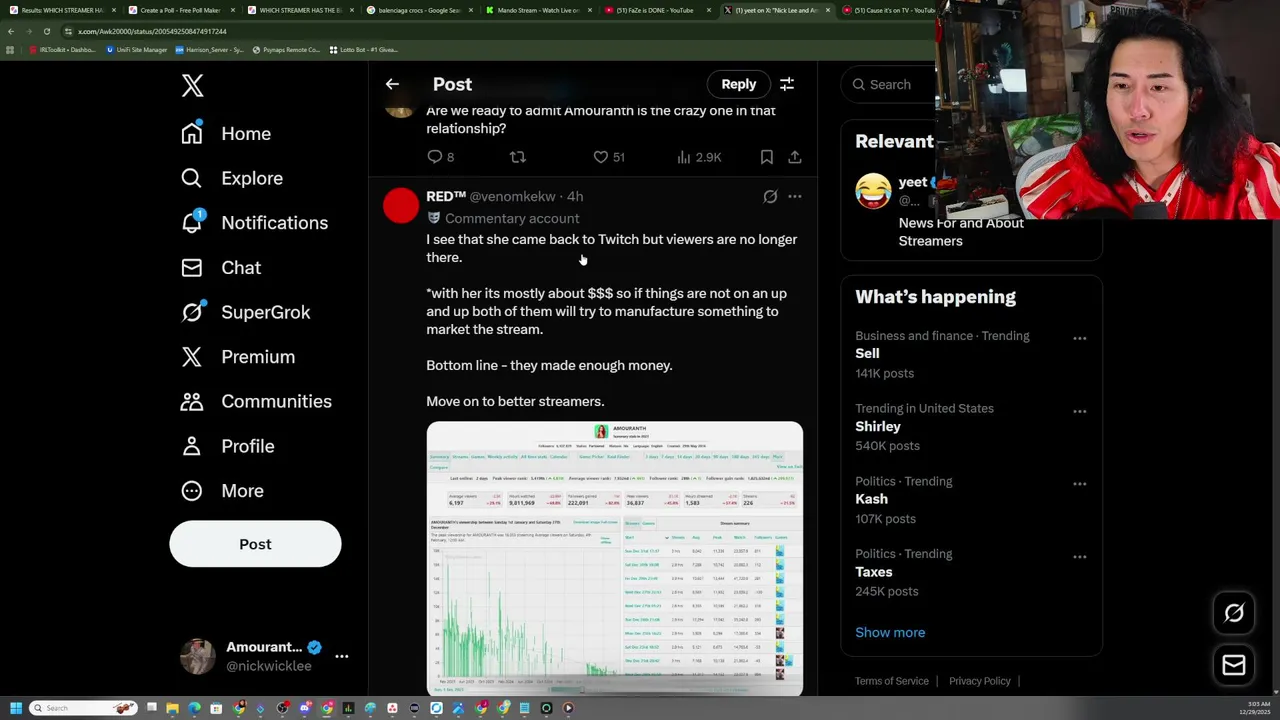
Task: Like the comment showing 51 likes
Action: (608, 157)
